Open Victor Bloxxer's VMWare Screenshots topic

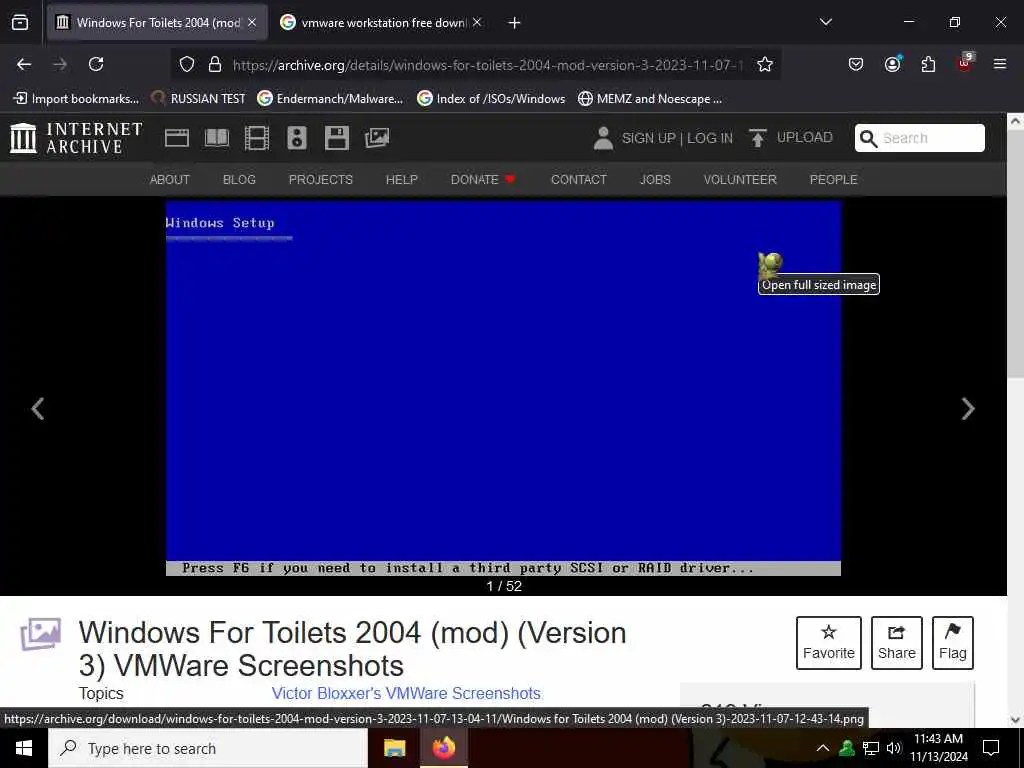pyautogui.click(x=406, y=694)
